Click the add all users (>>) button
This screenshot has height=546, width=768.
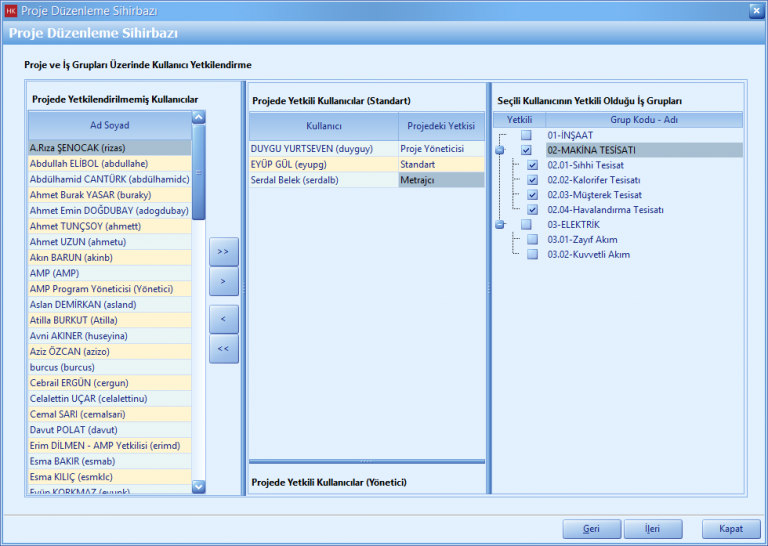click(x=223, y=251)
